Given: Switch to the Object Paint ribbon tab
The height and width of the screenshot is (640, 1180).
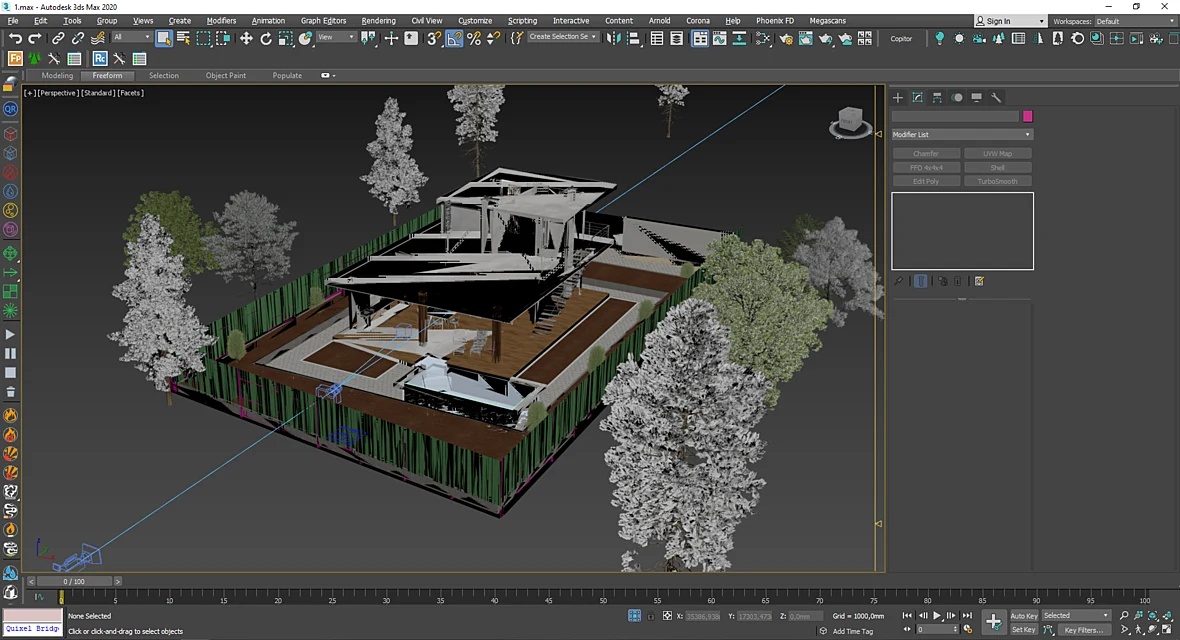Looking at the screenshot, I should click(226, 75).
